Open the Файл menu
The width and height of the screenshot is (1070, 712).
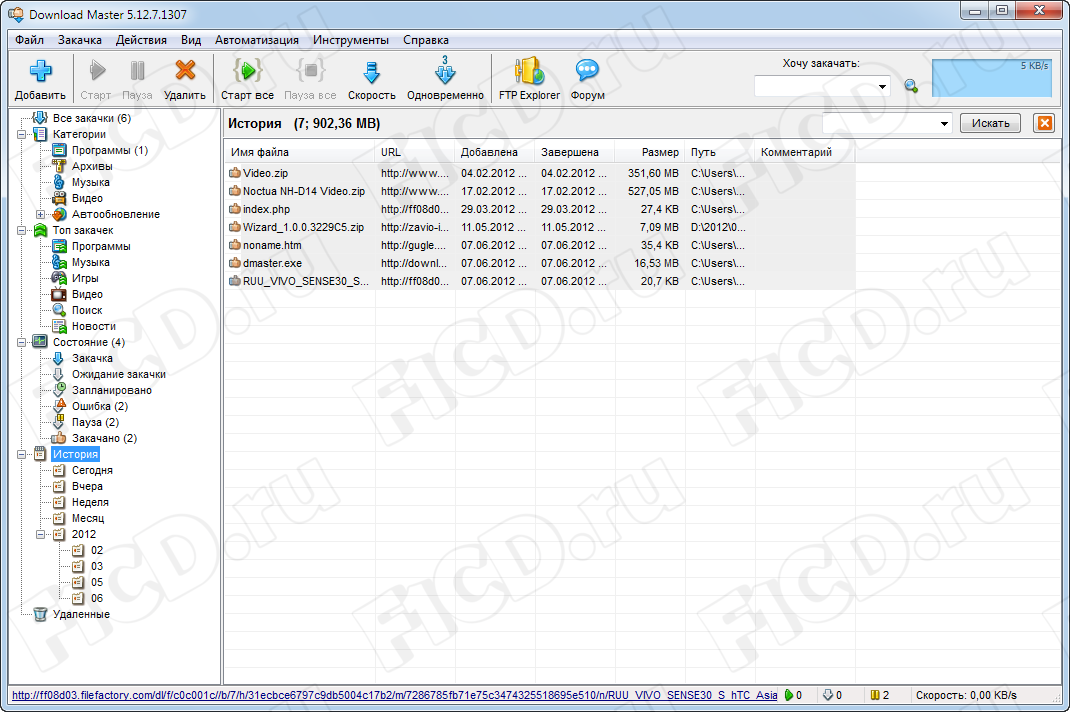(x=29, y=40)
